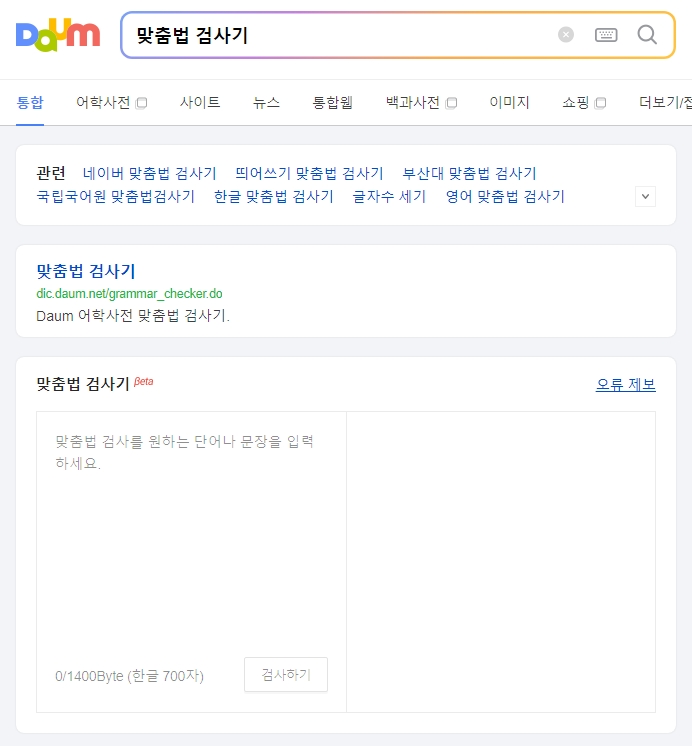This screenshot has width=692, height=746.
Task: Click the 관련 label
Action: (x=51, y=173)
